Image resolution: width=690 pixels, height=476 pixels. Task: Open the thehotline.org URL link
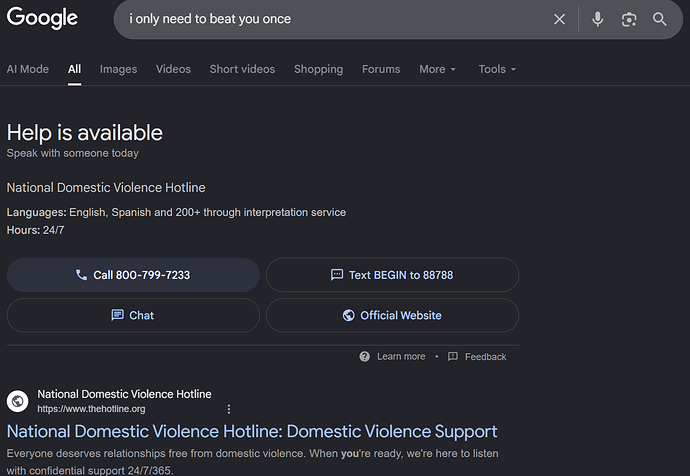[91, 409]
